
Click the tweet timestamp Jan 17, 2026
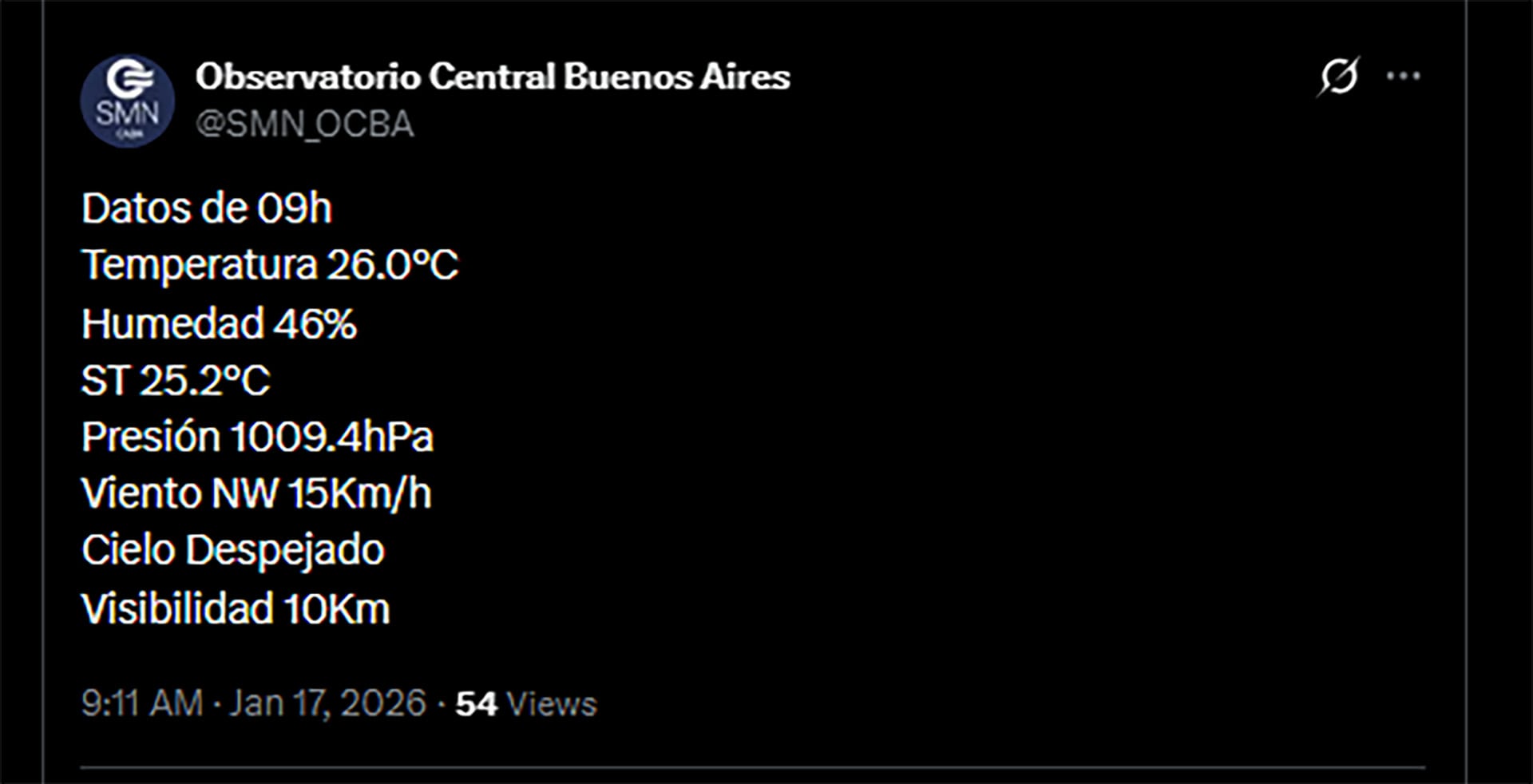326,703
